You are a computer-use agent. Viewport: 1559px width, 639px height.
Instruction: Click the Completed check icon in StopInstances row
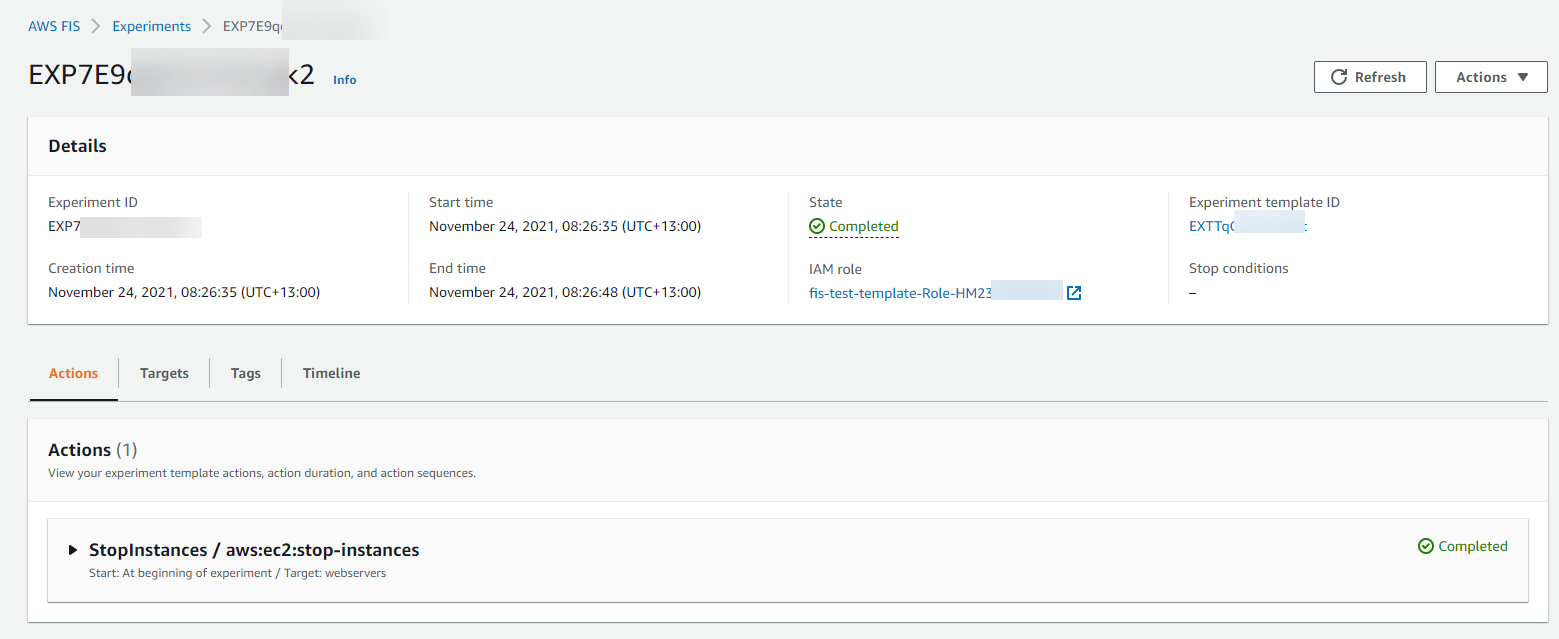[1426, 546]
